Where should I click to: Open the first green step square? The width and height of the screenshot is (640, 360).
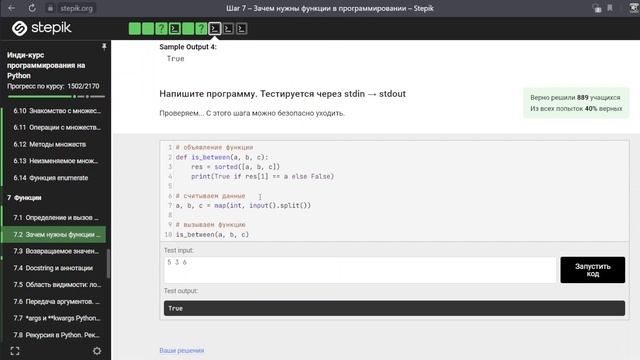pyautogui.click(x=135, y=29)
